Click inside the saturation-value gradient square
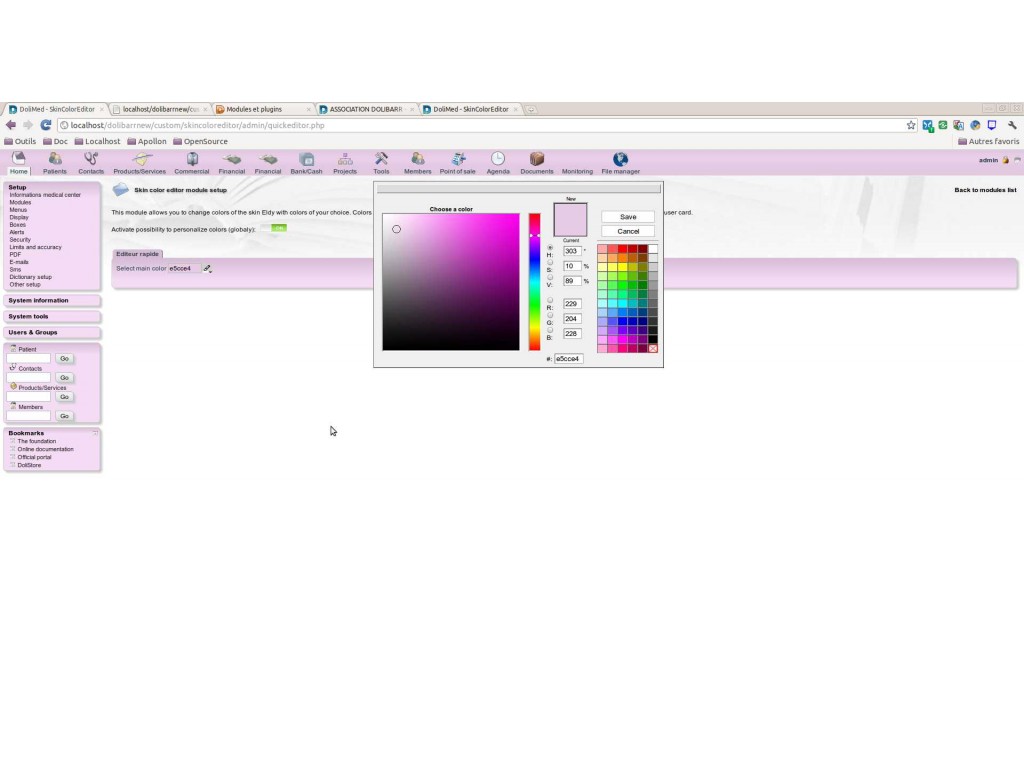 (x=451, y=281)
